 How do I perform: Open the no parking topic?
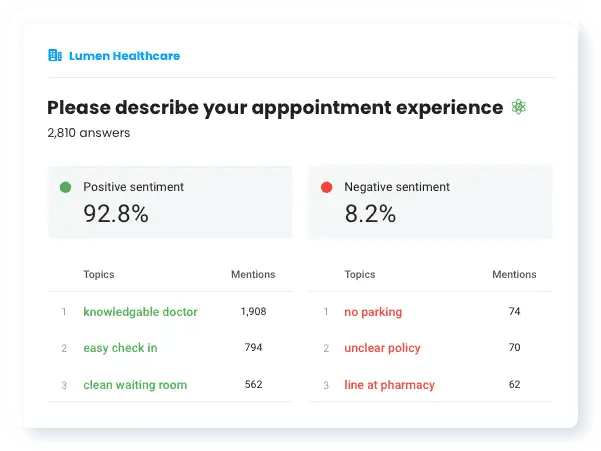click(x=373, y=312)
